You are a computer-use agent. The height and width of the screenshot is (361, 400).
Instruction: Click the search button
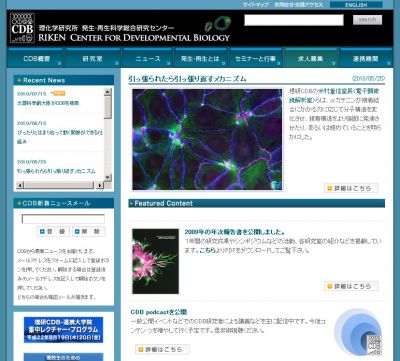367,20
